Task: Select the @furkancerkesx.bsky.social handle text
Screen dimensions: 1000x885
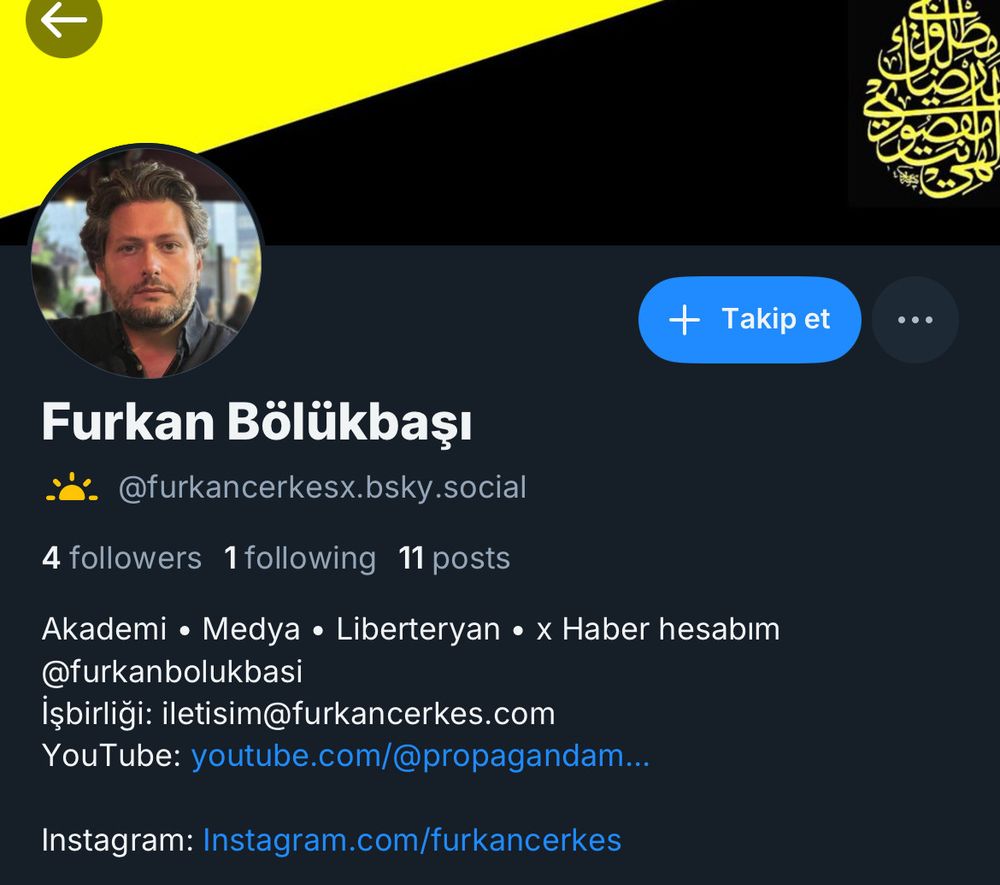Action: pyautogui.click(x=323, y=488)
